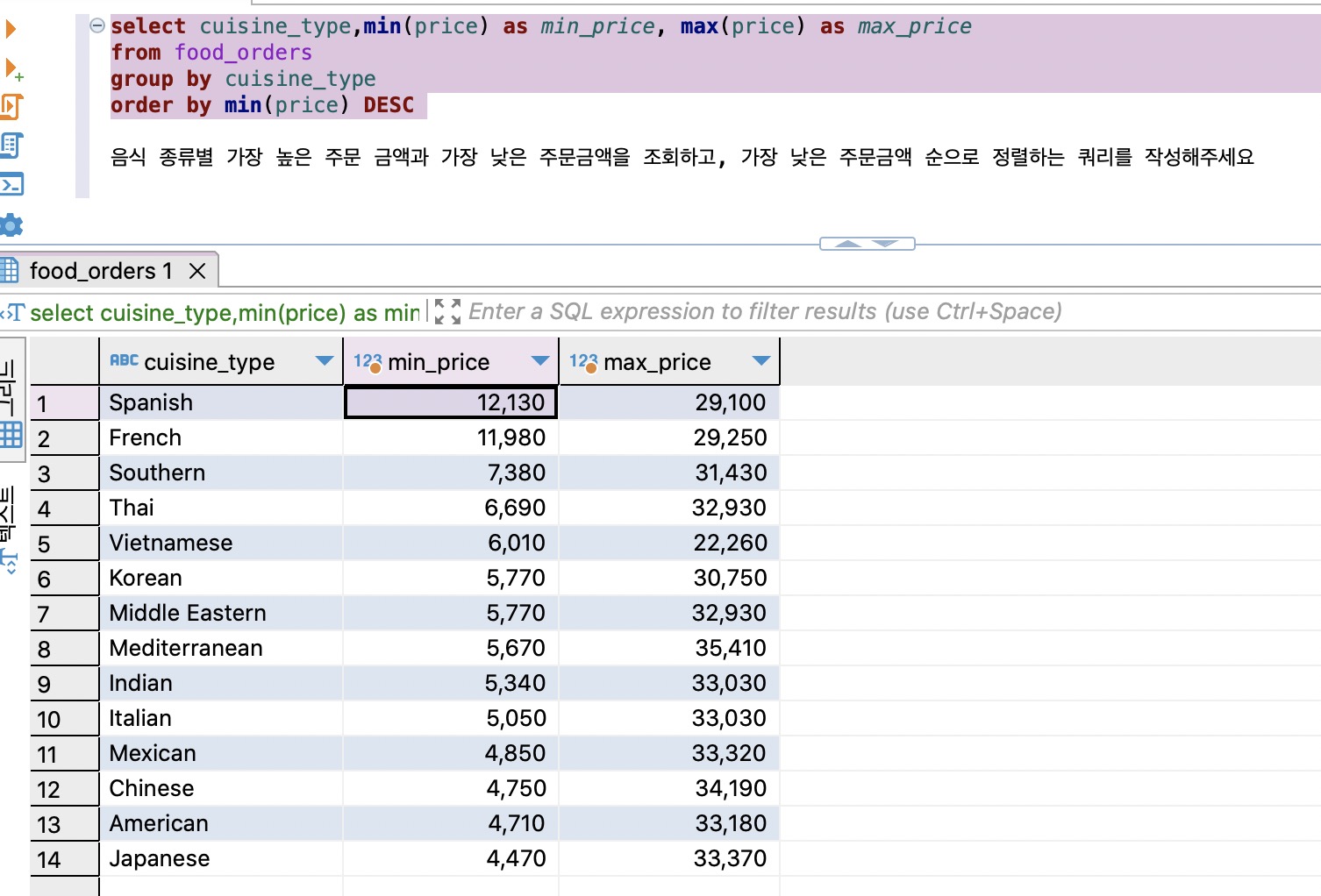Open the editor settings gear icon
The height and width of the screenshot is (896, 1321).
click(x=11, y=225)
